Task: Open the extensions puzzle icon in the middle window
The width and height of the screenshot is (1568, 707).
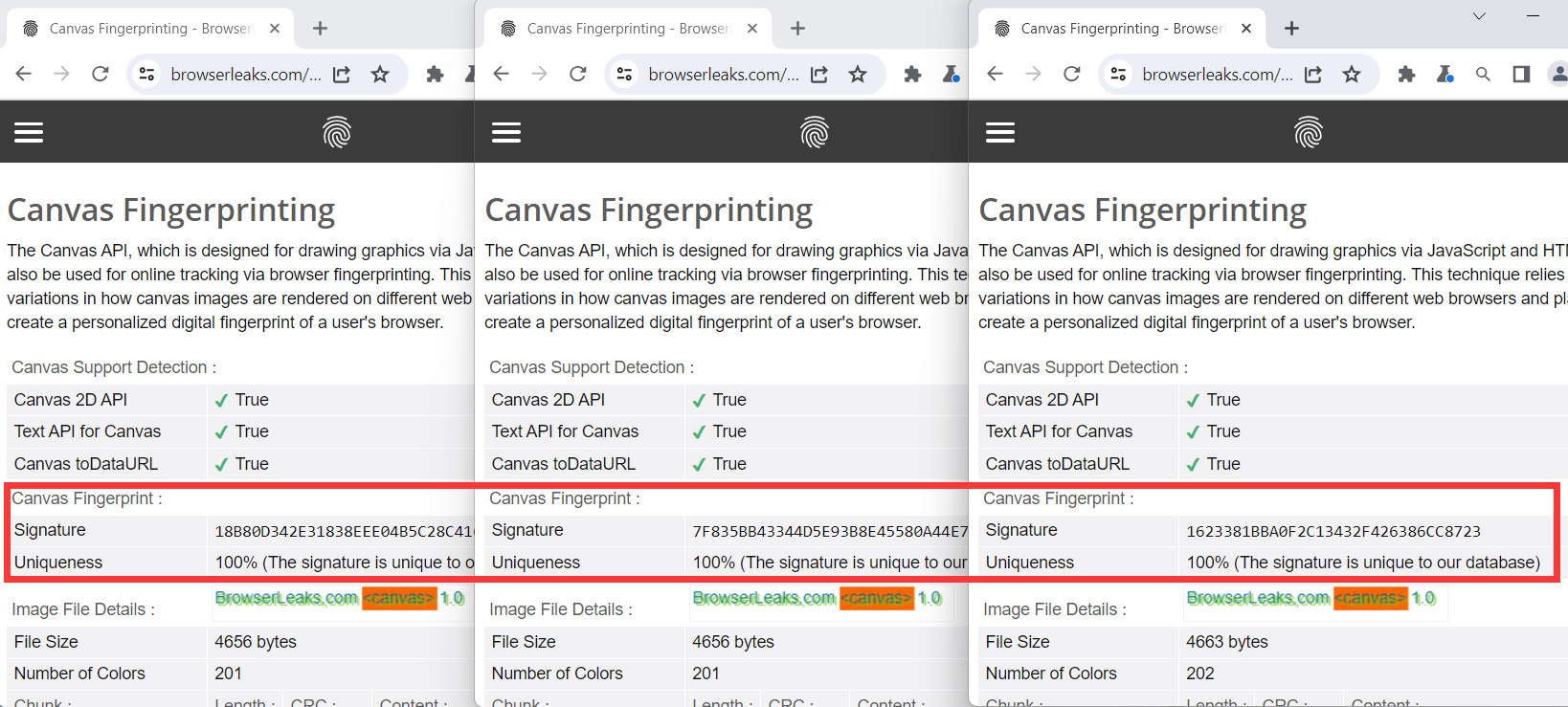Action: click(912, 75)
